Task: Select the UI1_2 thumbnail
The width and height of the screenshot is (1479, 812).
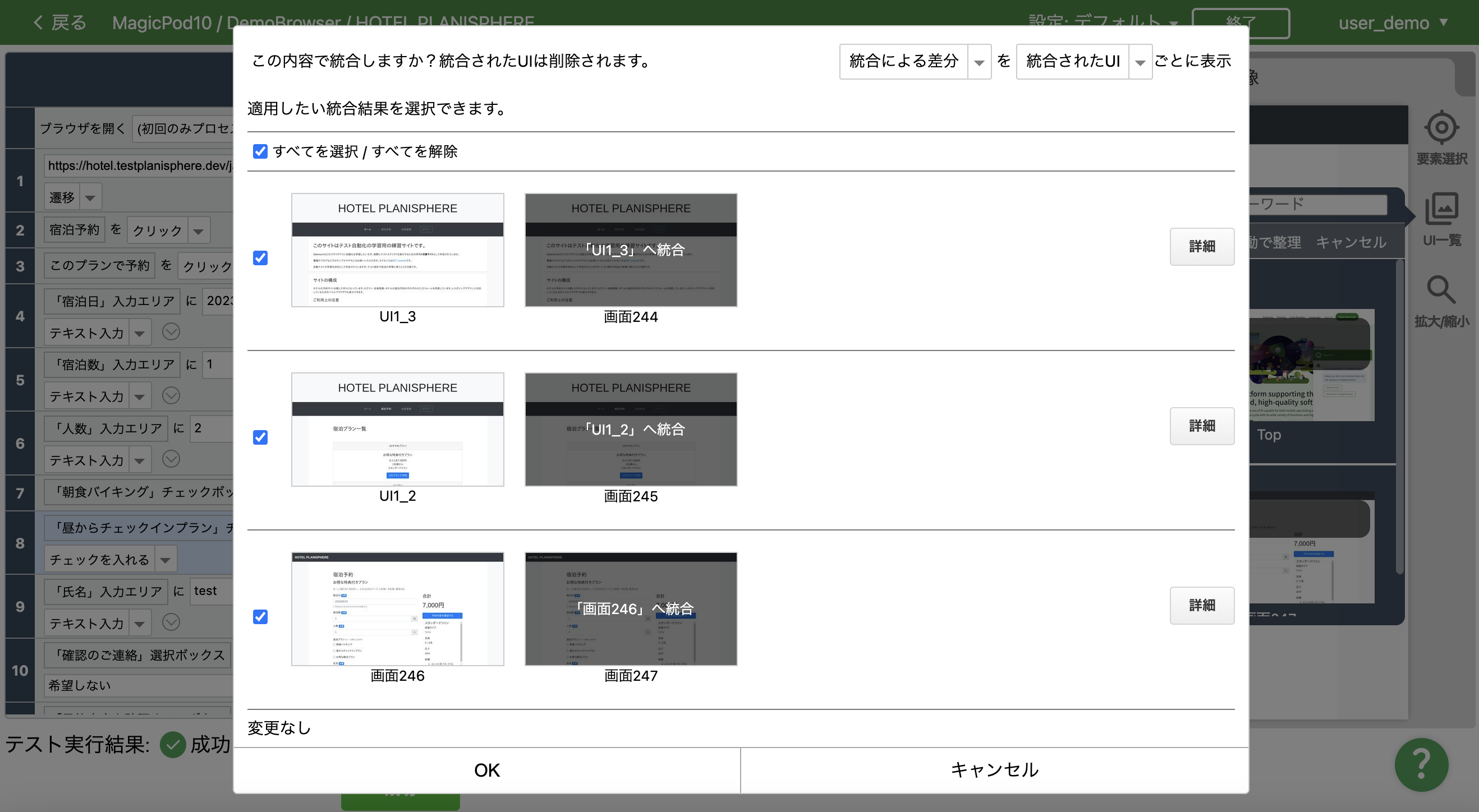Action: tap(397, 429)
